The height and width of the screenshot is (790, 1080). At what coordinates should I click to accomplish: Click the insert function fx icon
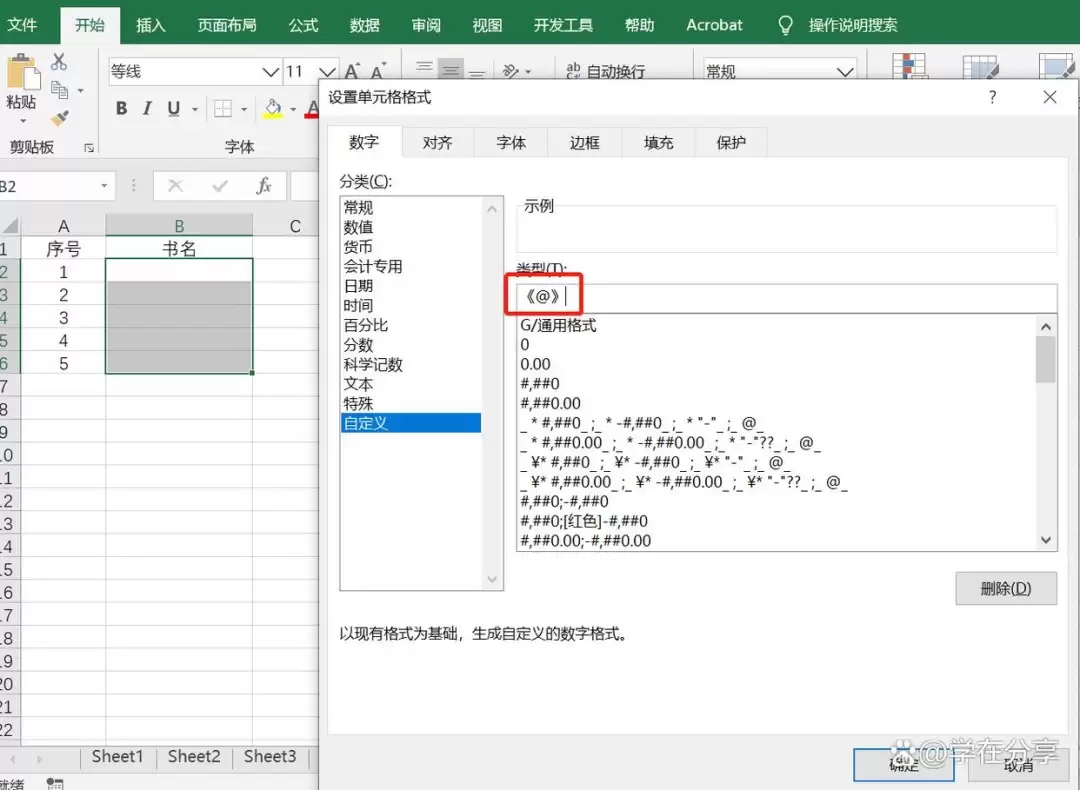click(264, 186)
